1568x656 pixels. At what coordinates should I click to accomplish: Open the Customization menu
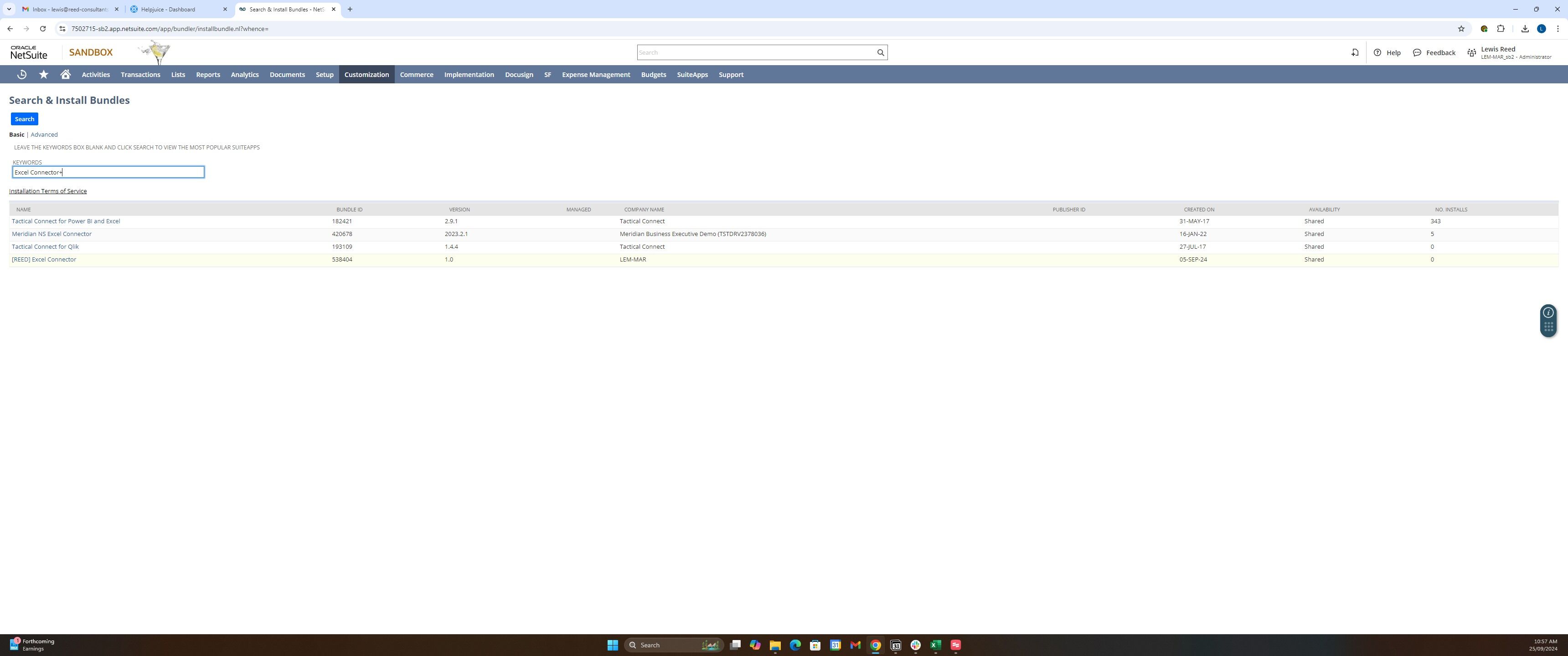pyautogui.click(x=366, y=74)
